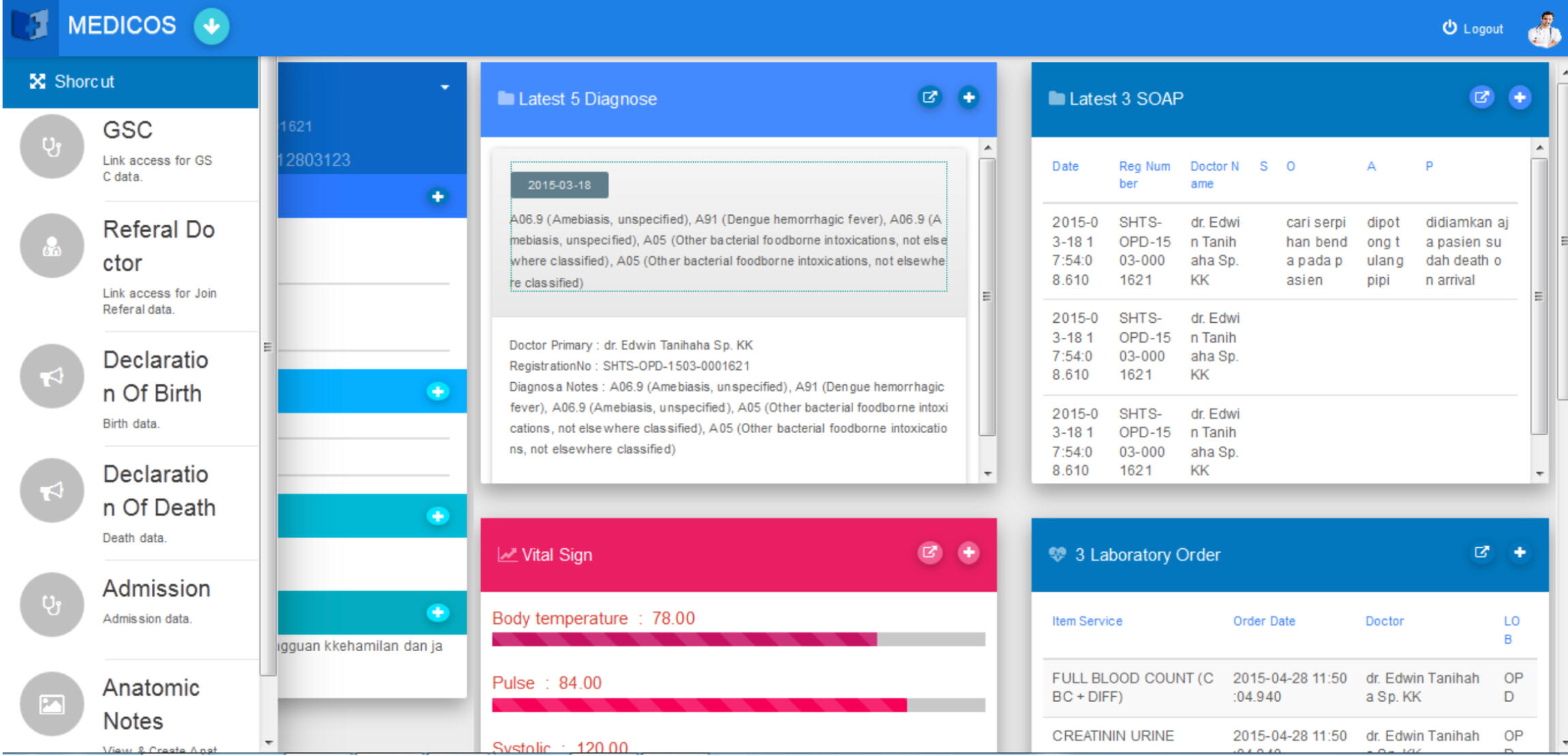Open the Referal Doctor shortcut icon

pyautogui.click(x=52, y=246)
